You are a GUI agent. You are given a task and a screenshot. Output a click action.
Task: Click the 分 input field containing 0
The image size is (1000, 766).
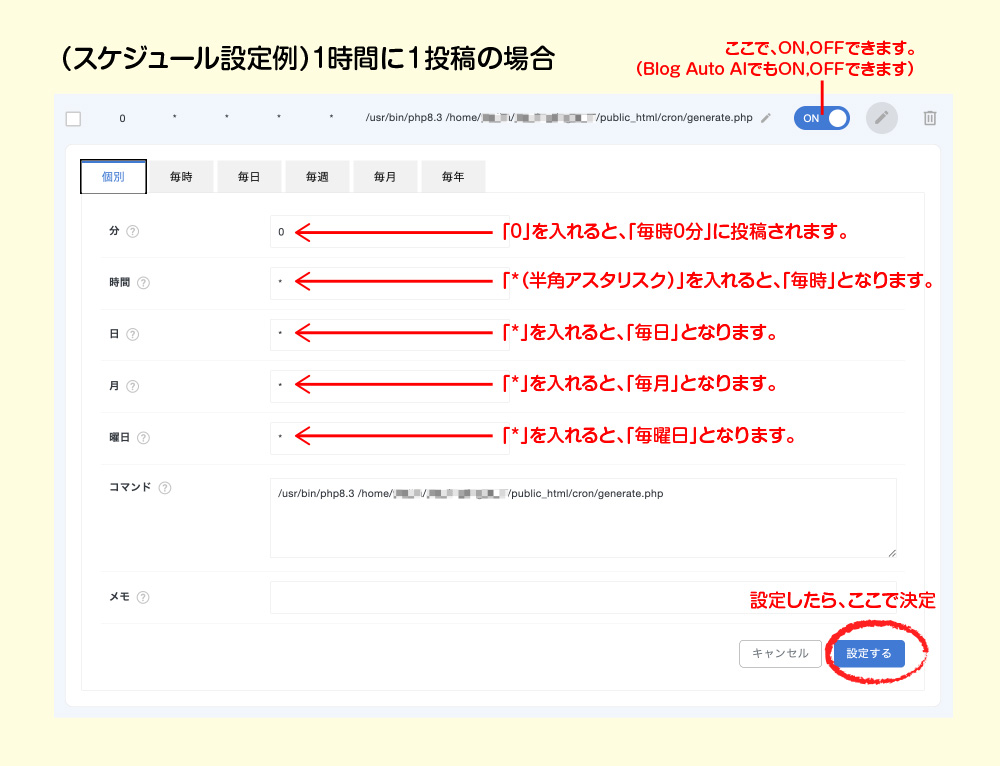(x=390, y=232)
